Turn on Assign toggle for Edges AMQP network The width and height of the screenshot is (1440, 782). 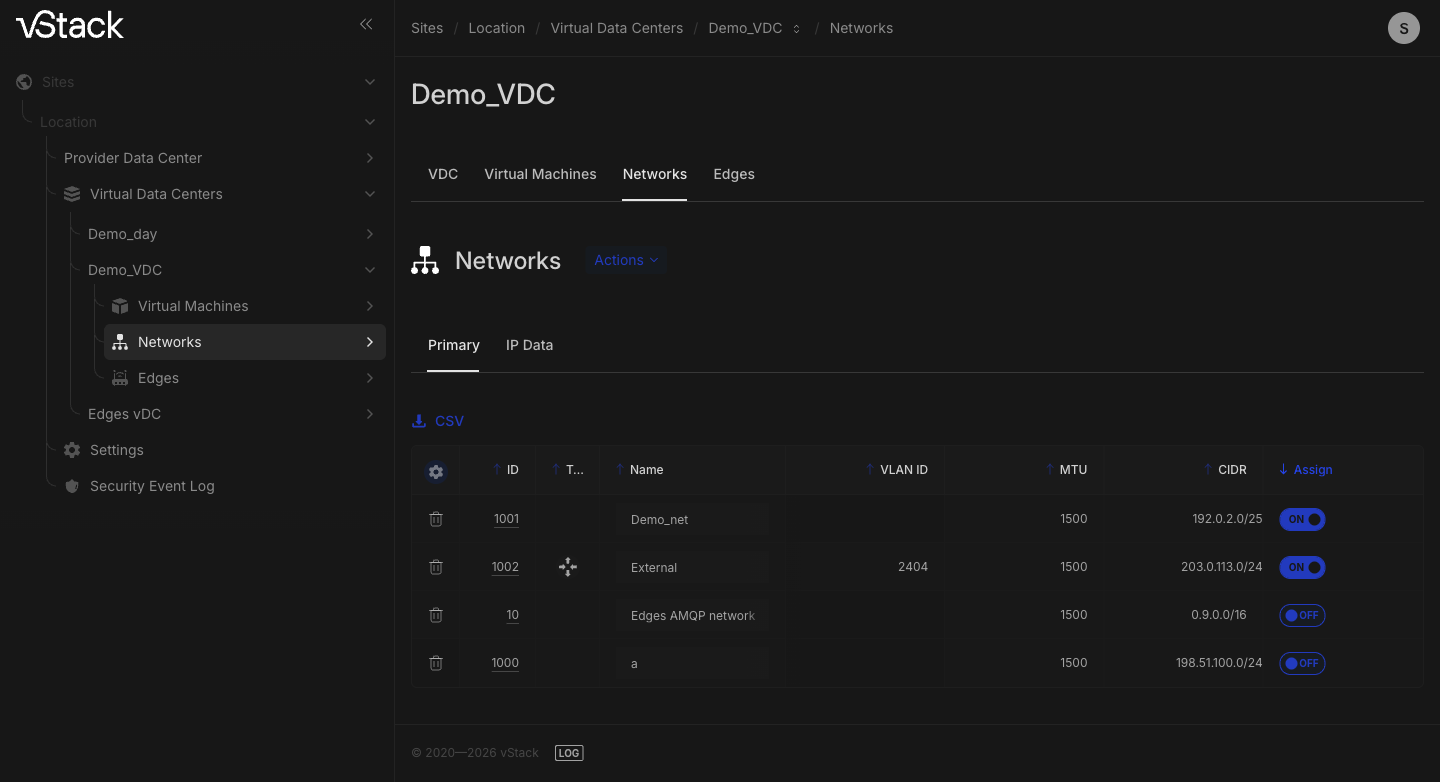(1302, 615)
